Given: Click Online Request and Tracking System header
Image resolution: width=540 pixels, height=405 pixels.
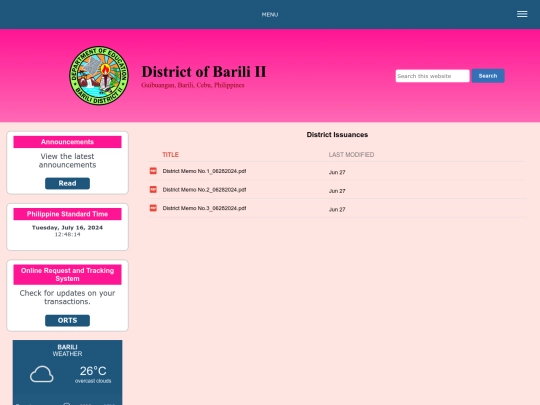Looking at the screenshot, I should click(x=68, y=274).
